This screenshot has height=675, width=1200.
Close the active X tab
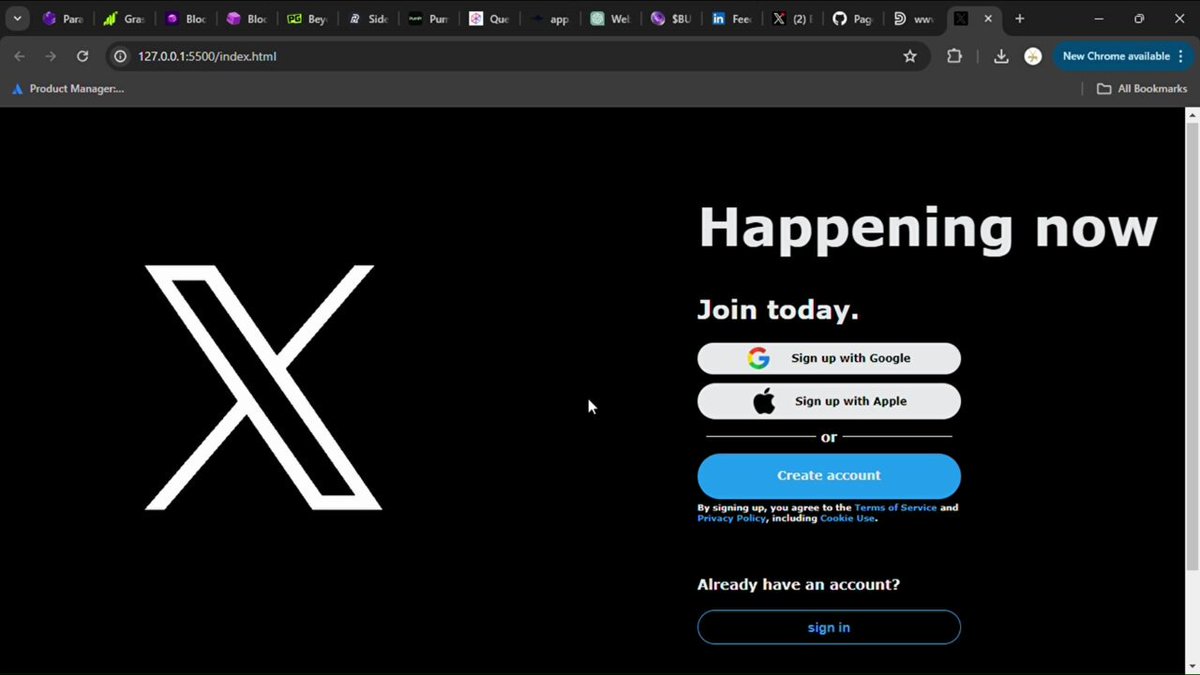(988, 18)
